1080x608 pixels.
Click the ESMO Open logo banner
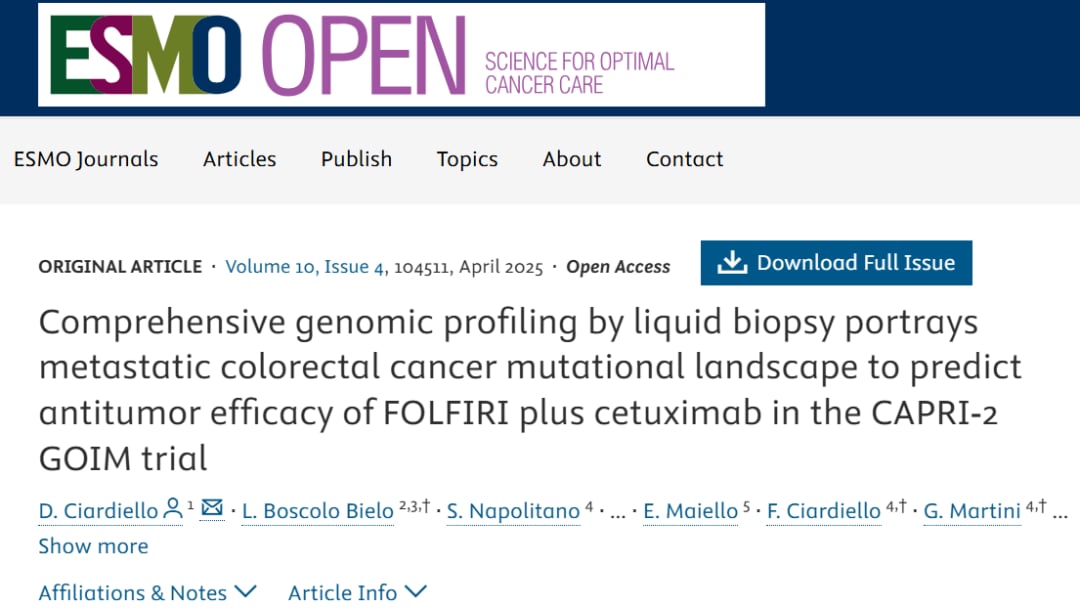401,54
